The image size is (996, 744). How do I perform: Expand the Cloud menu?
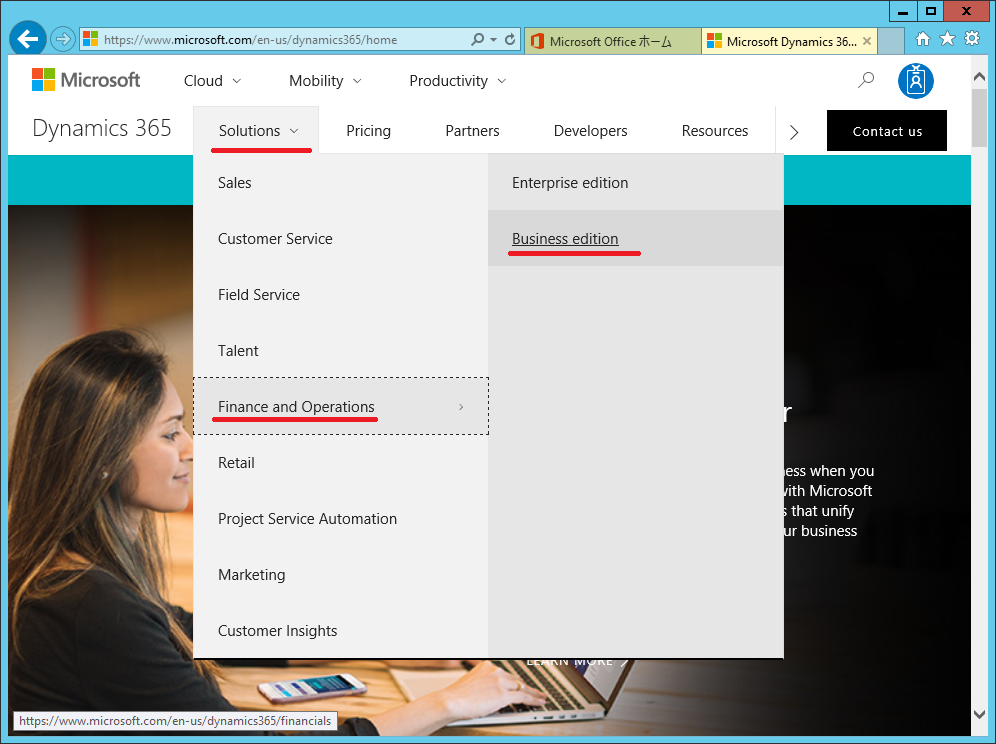(x=212, y=81)
